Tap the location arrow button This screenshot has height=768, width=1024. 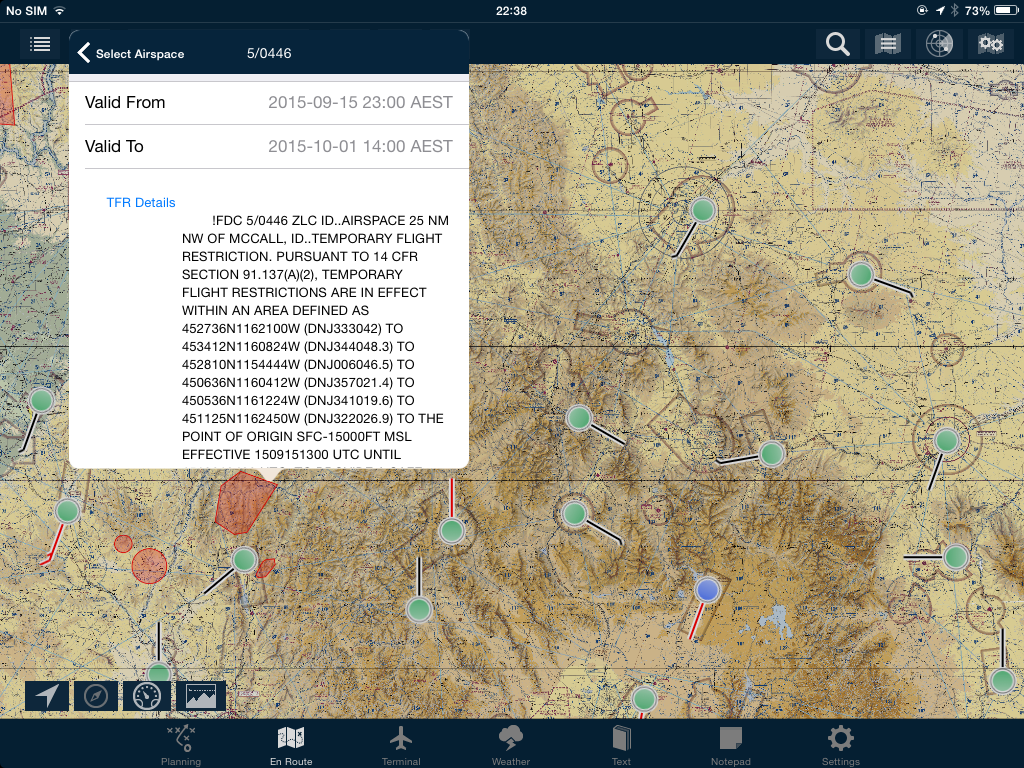(47, 696)
